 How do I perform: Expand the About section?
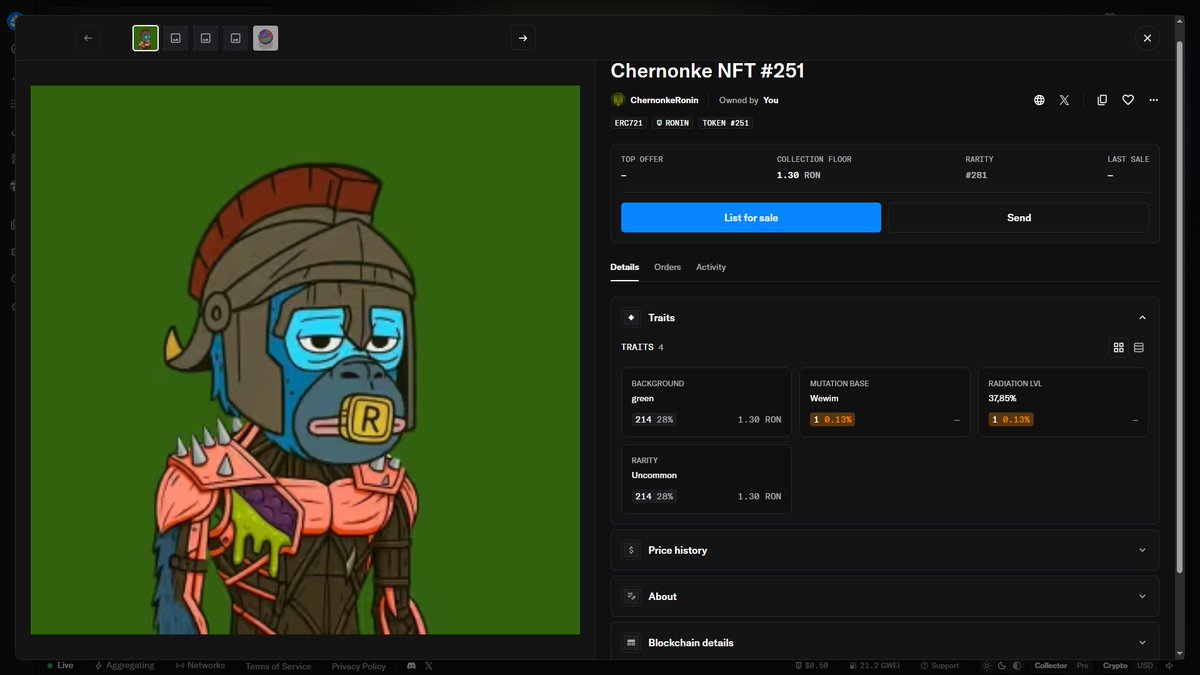(x=885, y=596)
